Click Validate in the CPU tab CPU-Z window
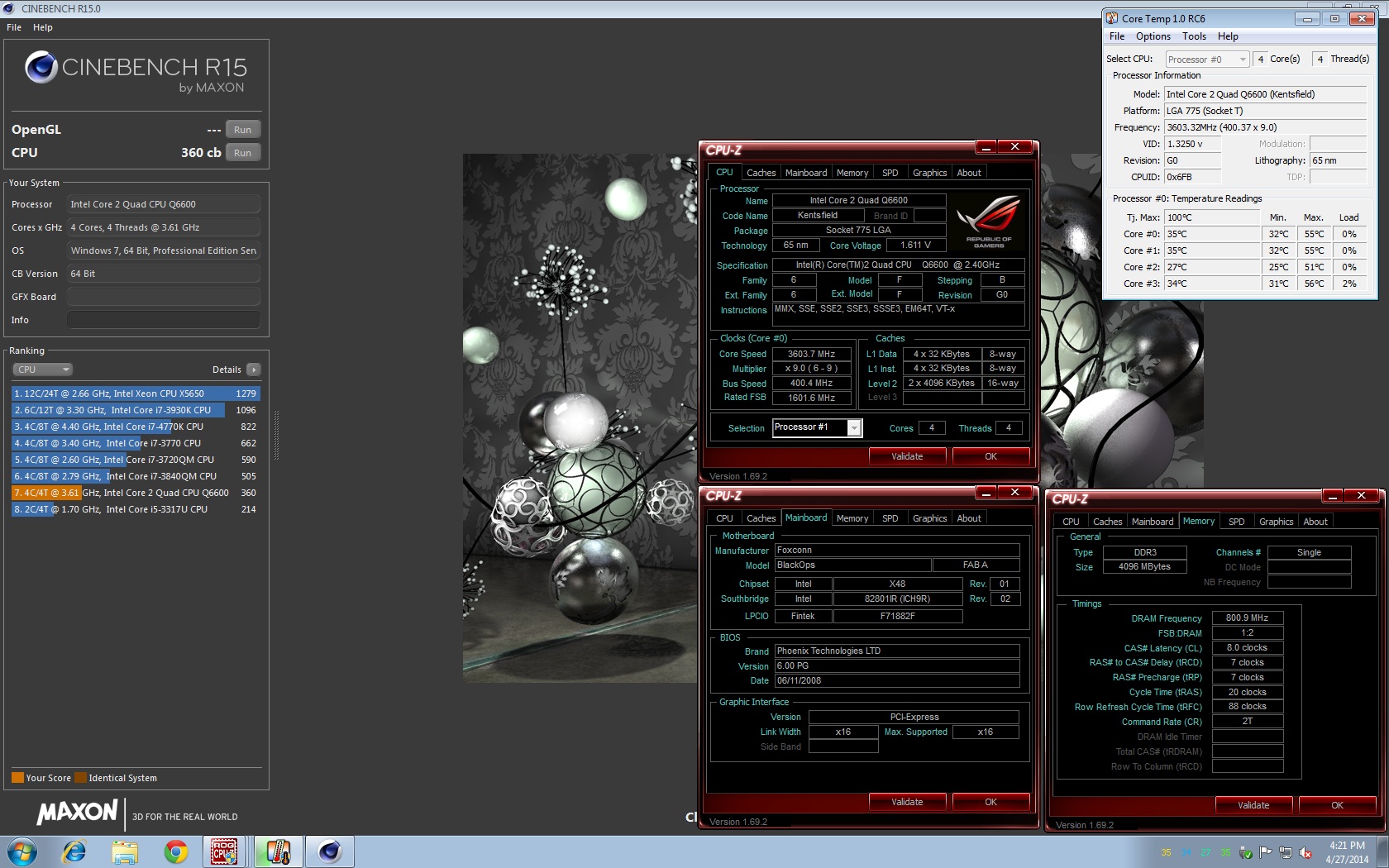This screenshot has height=868, width=1389. [x=907, y=456]
